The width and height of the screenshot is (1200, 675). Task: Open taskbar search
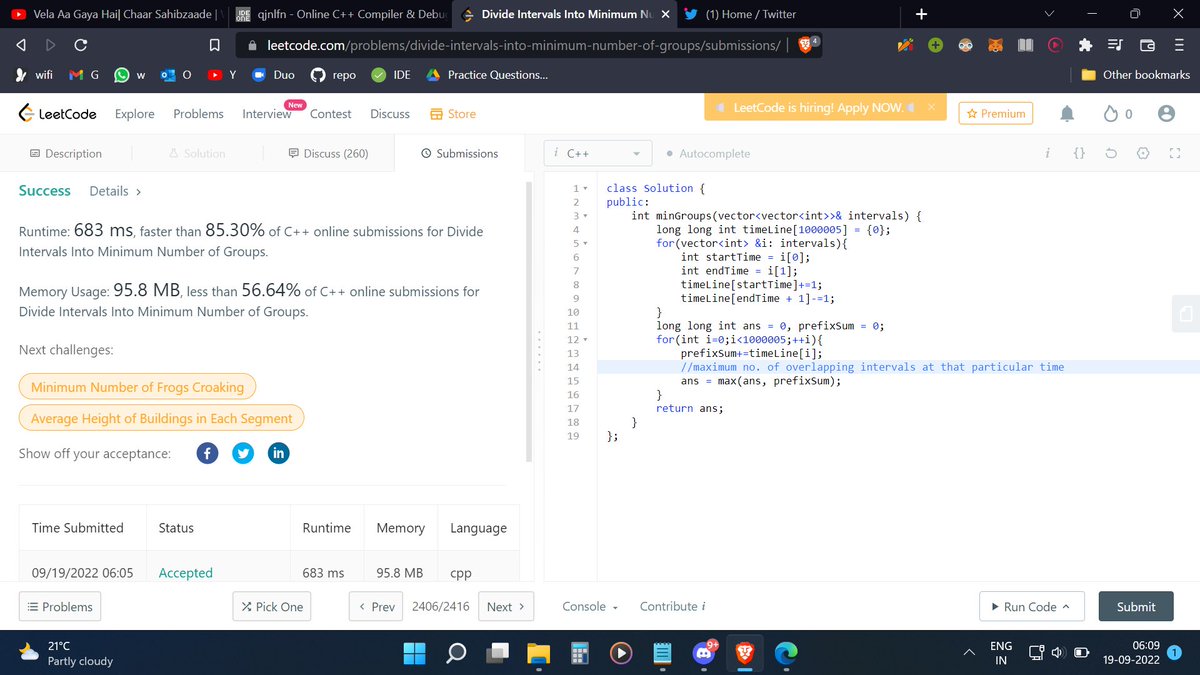pos(456,653)
